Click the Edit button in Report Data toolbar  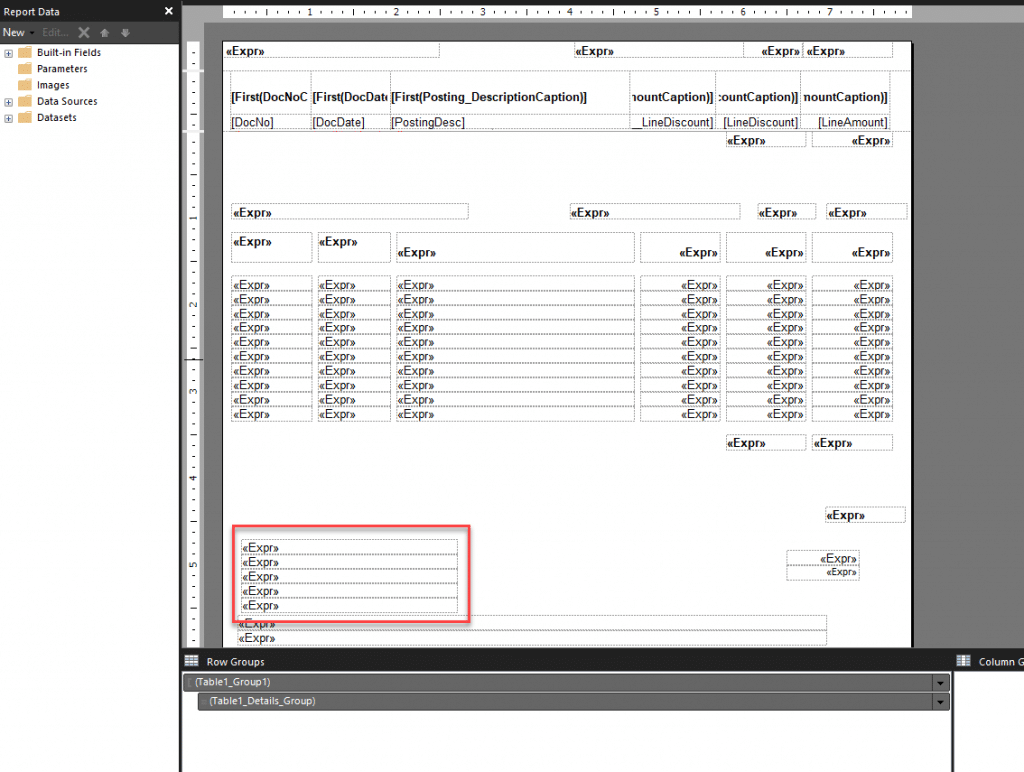(56, 32)
